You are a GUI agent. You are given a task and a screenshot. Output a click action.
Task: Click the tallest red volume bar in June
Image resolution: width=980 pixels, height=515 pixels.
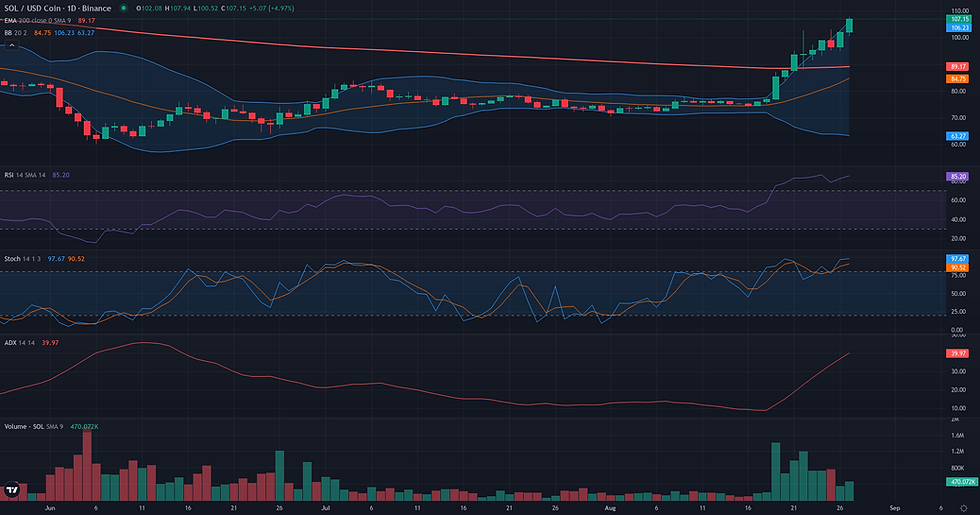point(87,465)
